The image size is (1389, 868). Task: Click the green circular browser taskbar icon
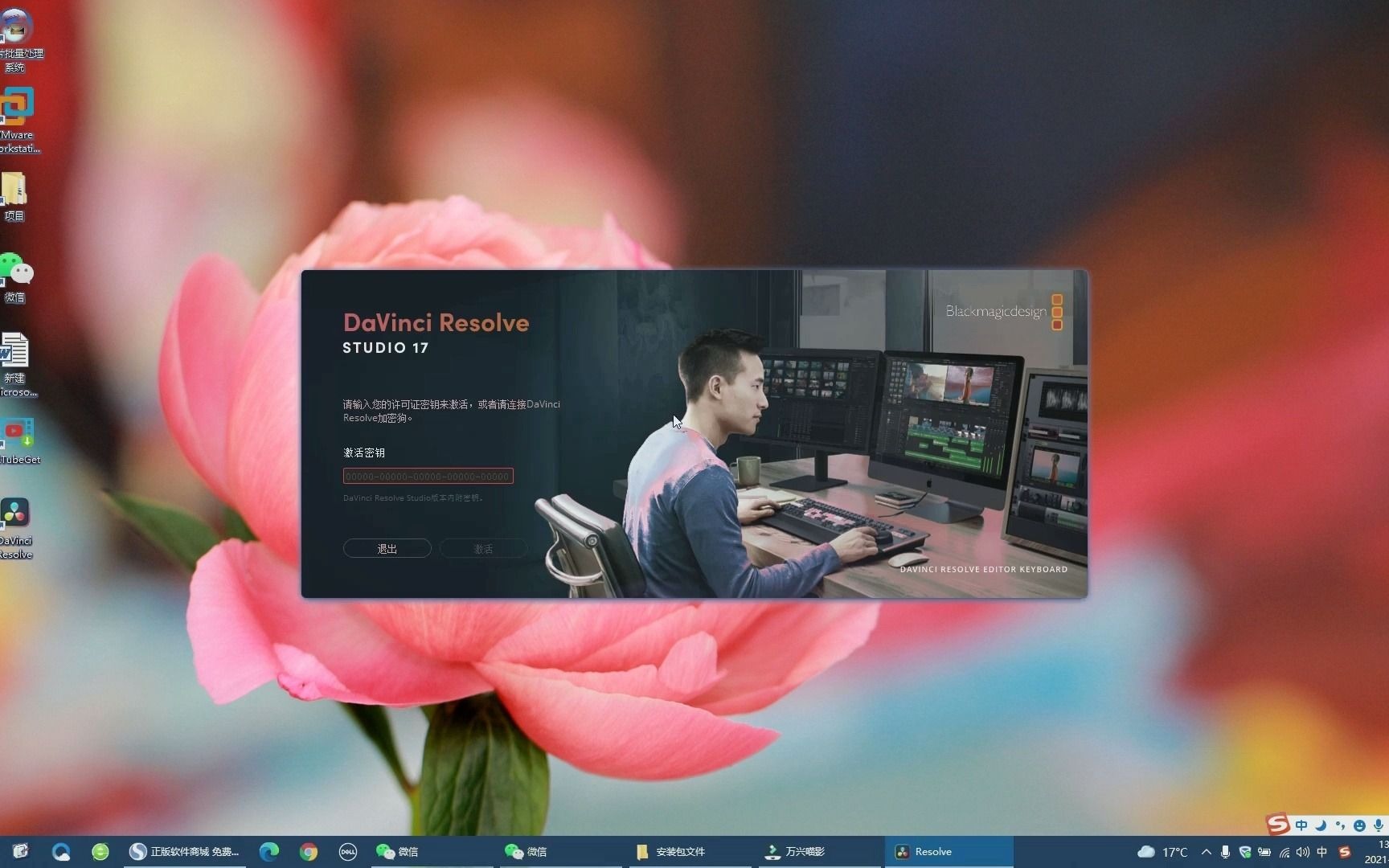tap(100, 852)
